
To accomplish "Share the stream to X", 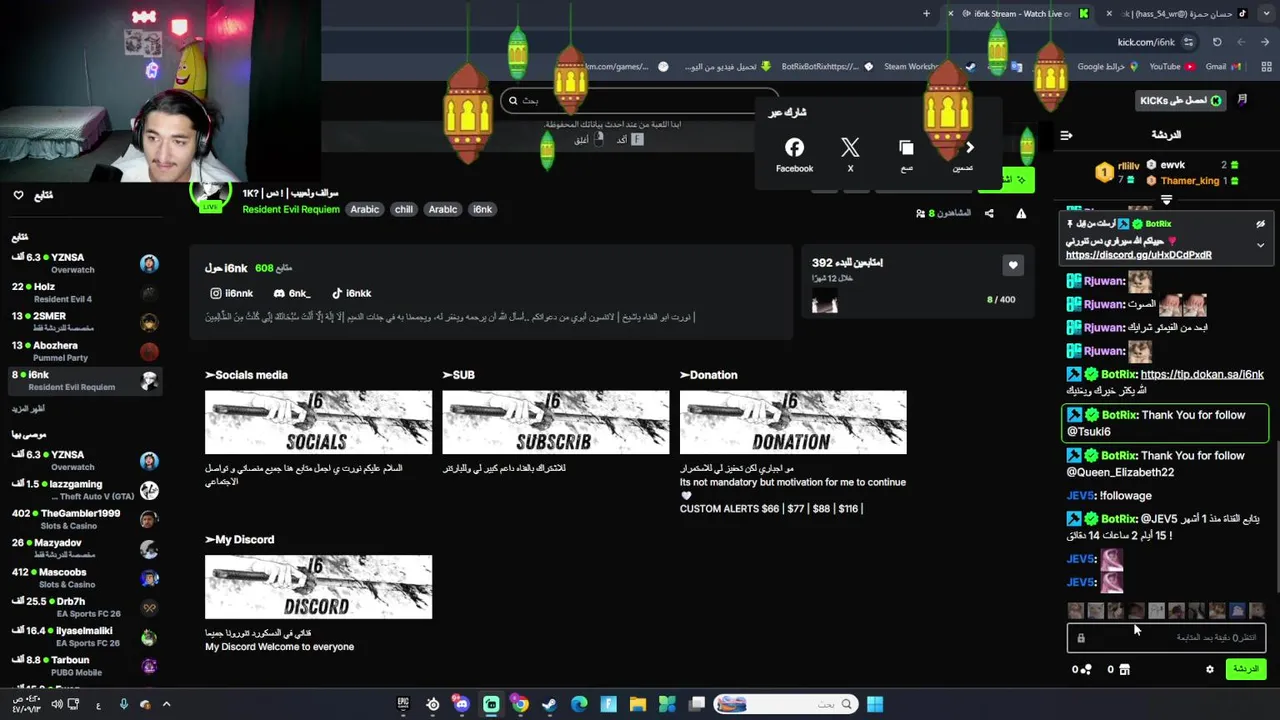I will click(850, 155).
